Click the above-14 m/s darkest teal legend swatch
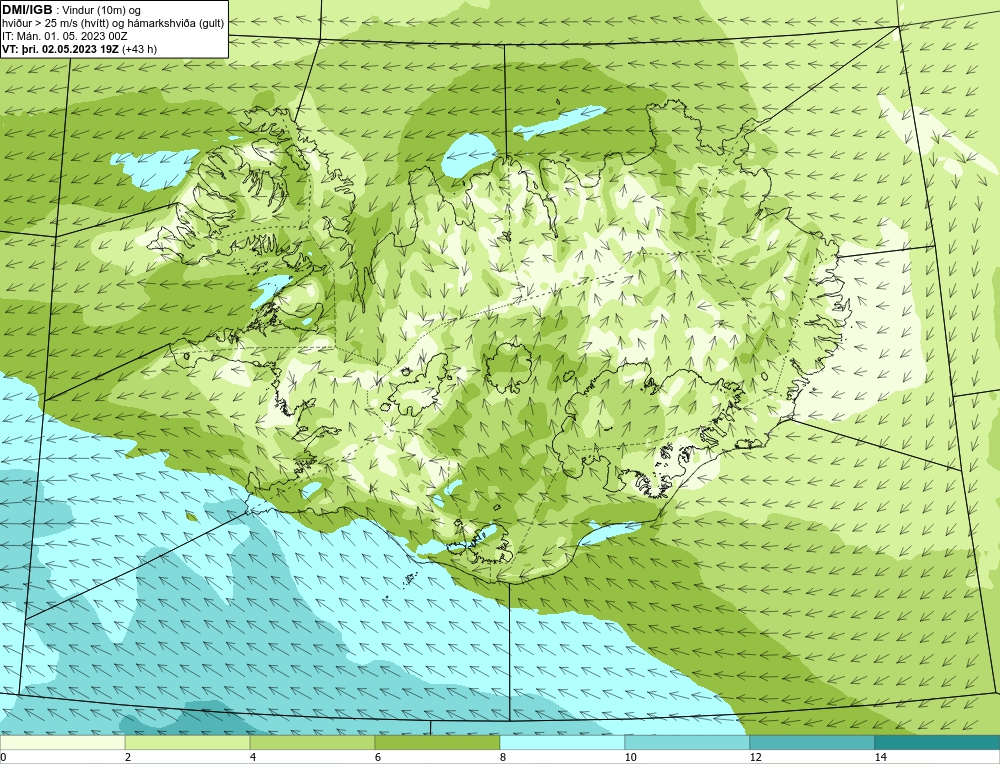The image size is (1000, 764). 938,742
